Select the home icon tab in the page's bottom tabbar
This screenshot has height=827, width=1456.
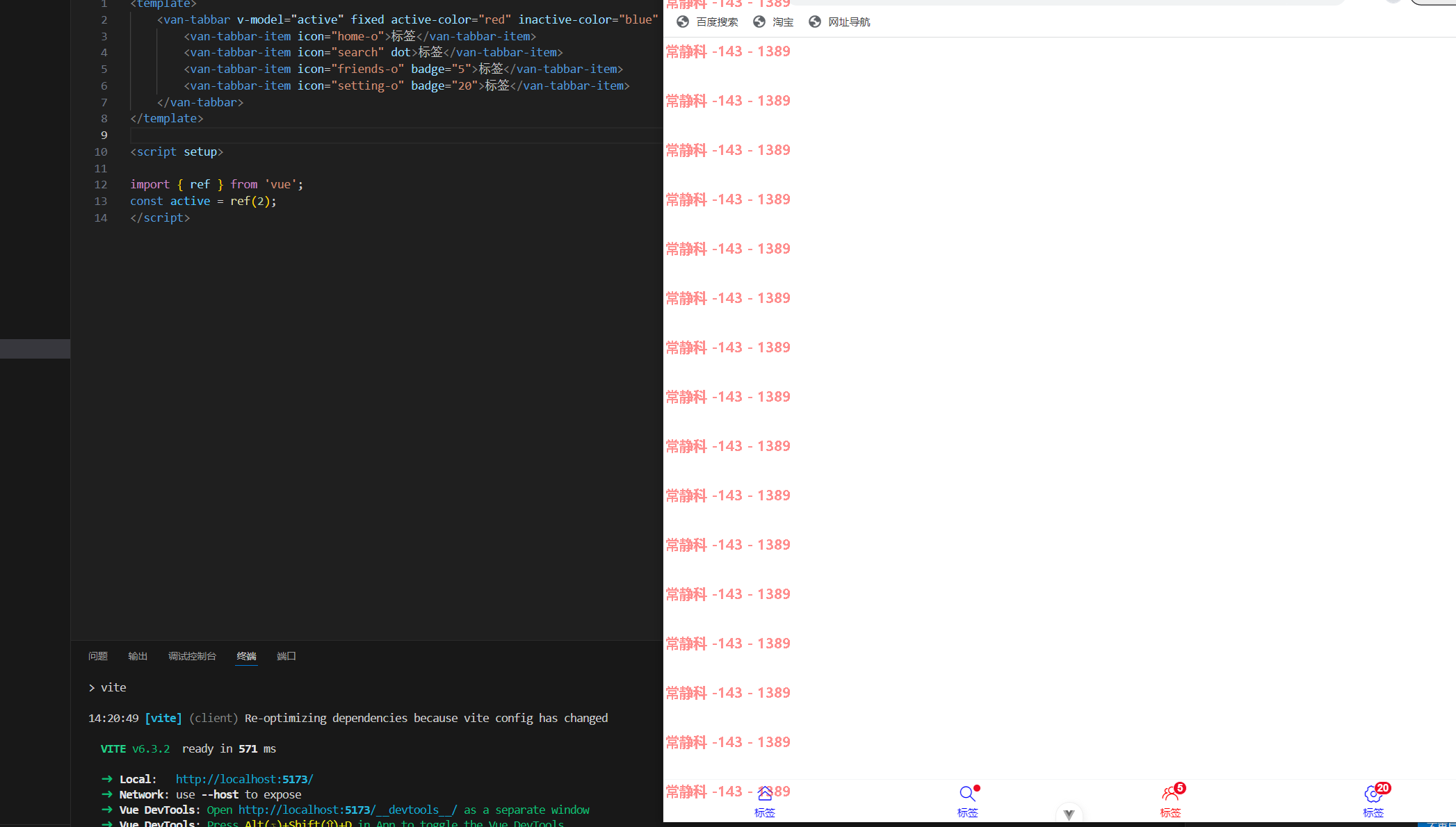[x=764, y=801]
